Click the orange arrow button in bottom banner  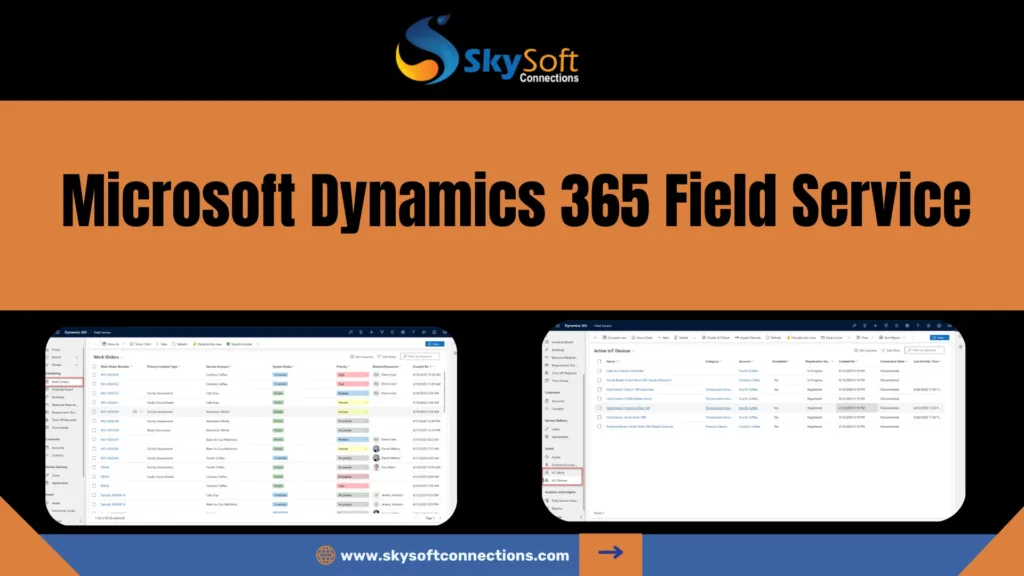(611, 553)
